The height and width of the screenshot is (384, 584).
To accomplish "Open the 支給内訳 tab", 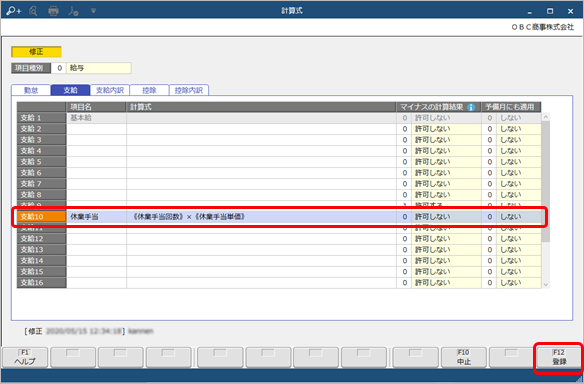I will pos(110,91).
